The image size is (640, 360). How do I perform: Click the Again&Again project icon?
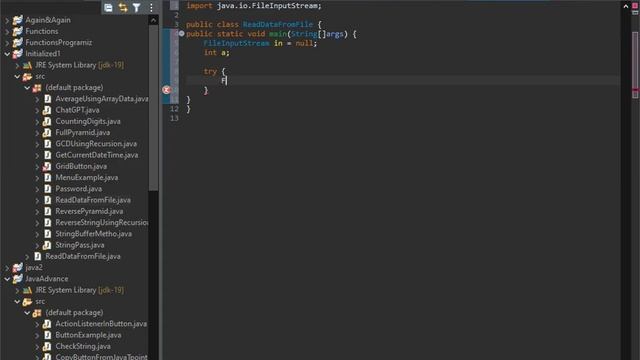pos(18,20)
